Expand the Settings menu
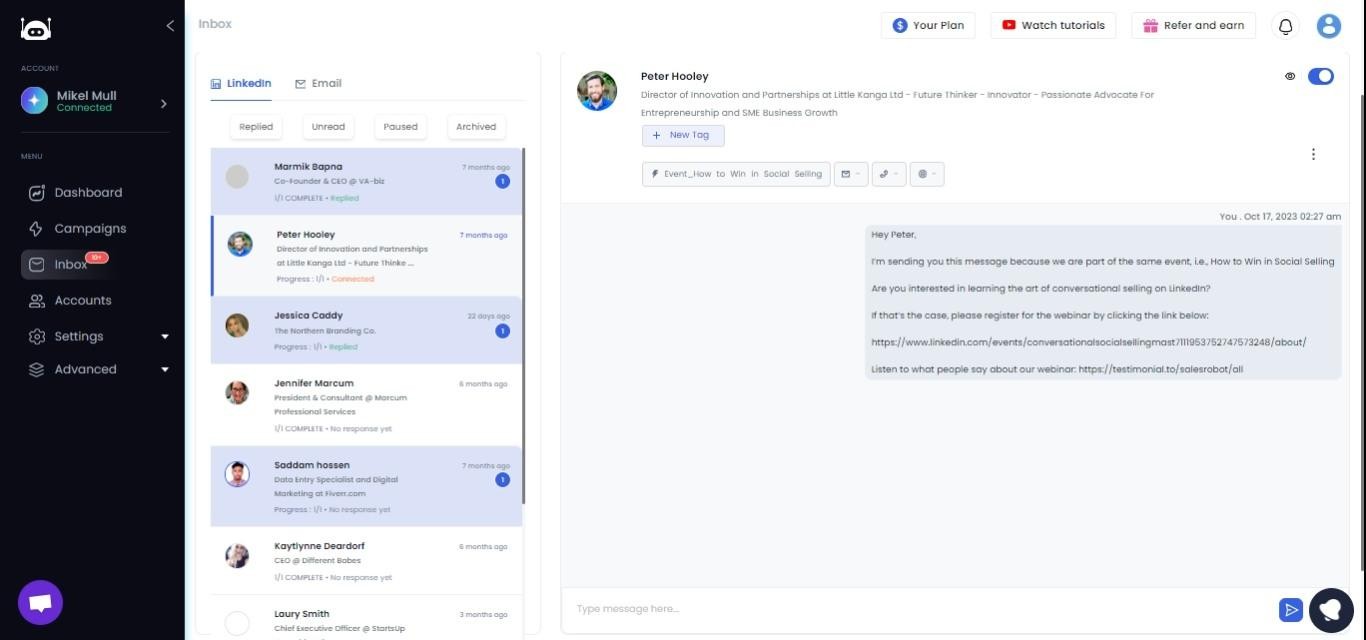 77,336
